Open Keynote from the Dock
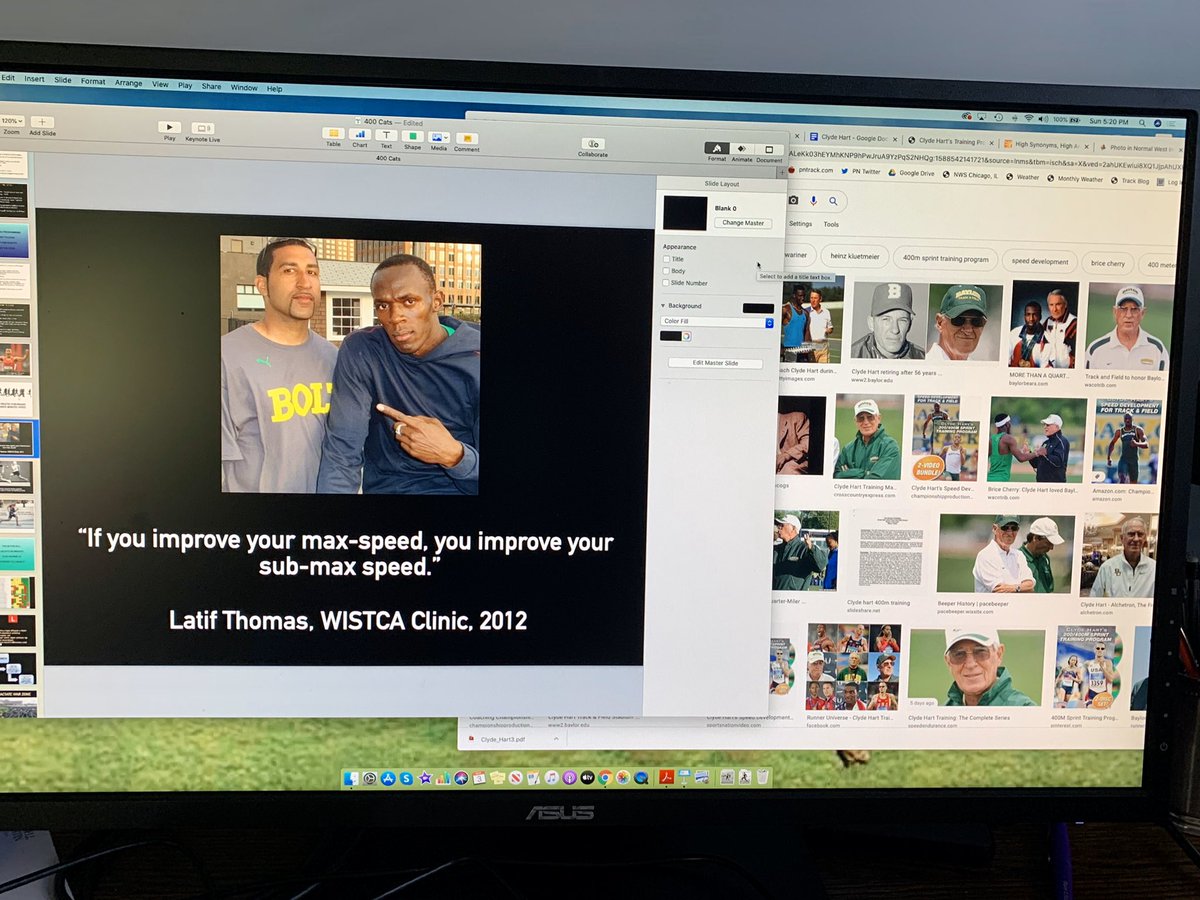The width and height of the screenshot is (1200, 900). tap(684, 777)
